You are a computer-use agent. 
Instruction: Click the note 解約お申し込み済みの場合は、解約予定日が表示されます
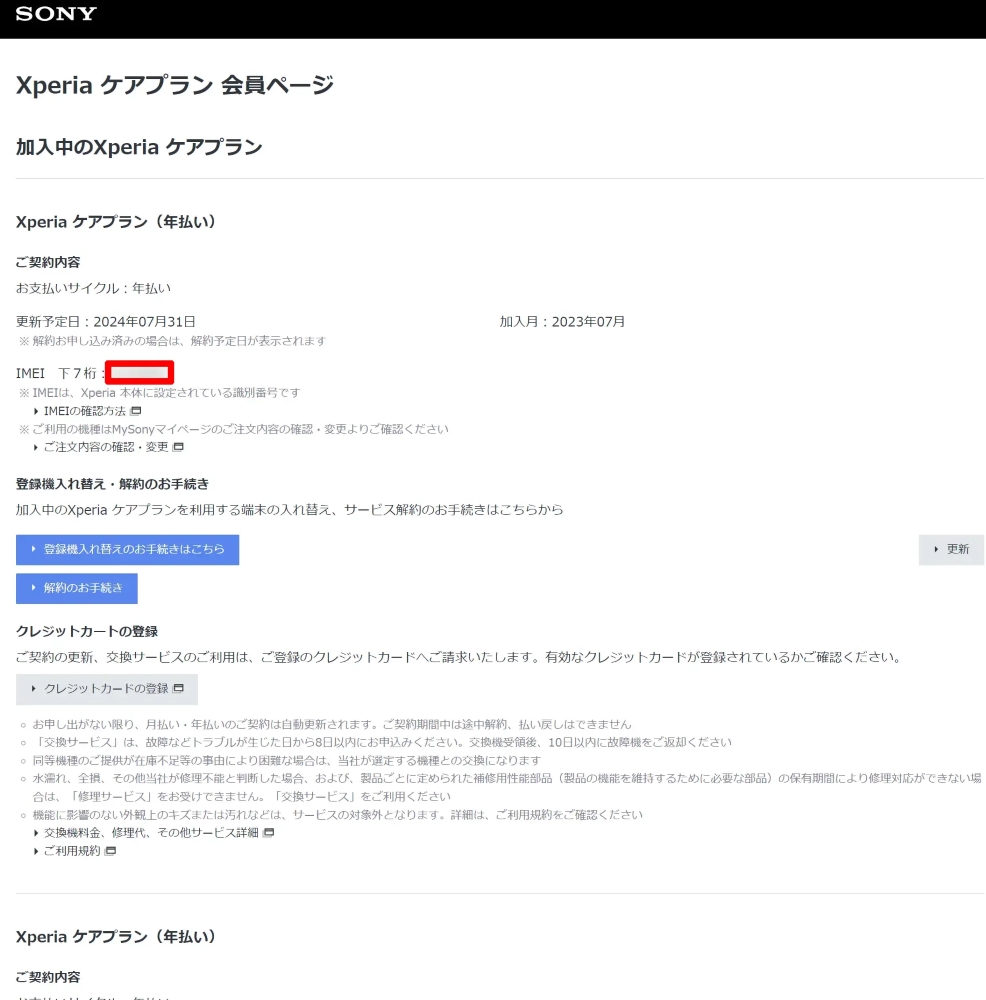173,341
